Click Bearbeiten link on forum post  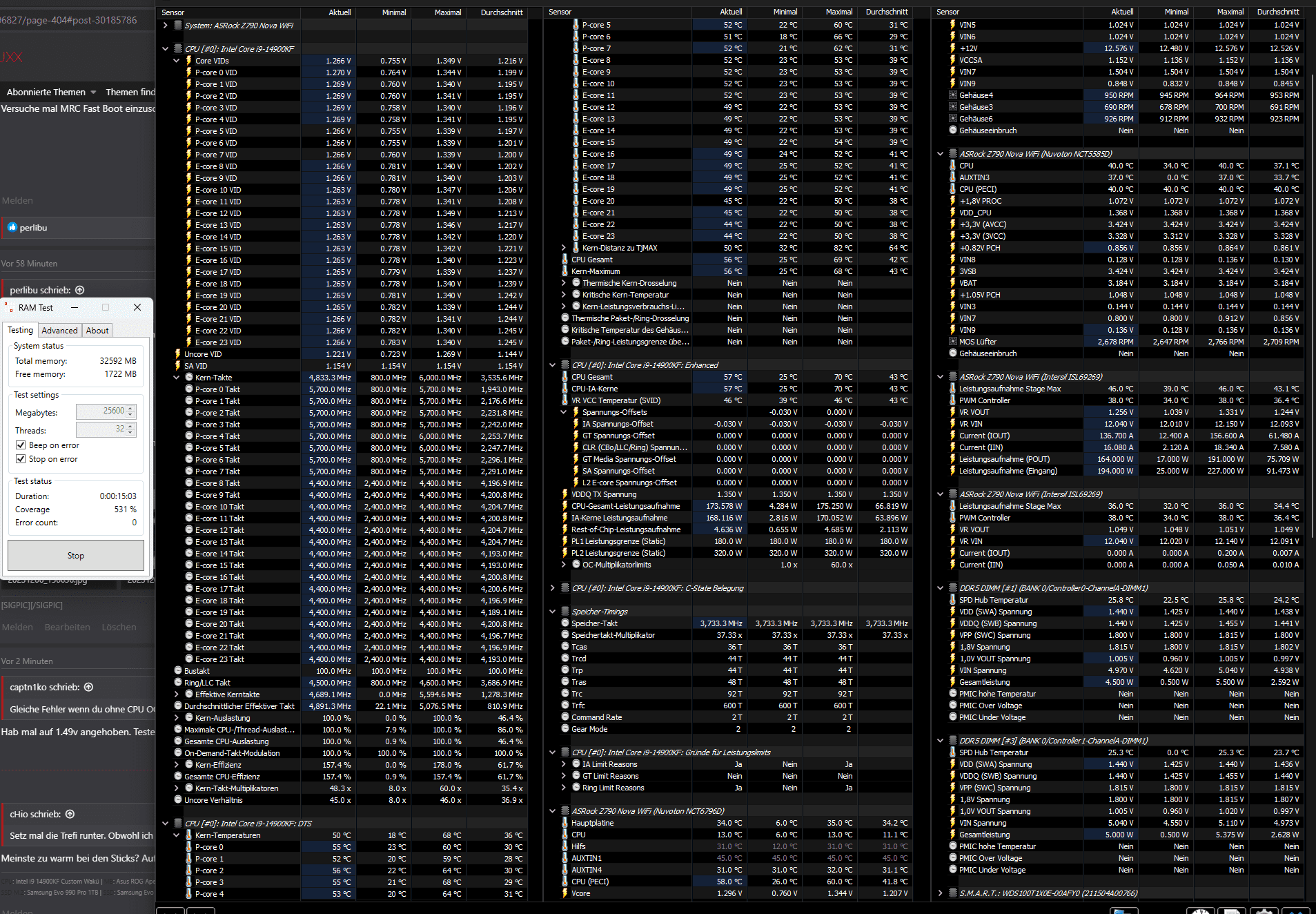(x=68, y=628)
